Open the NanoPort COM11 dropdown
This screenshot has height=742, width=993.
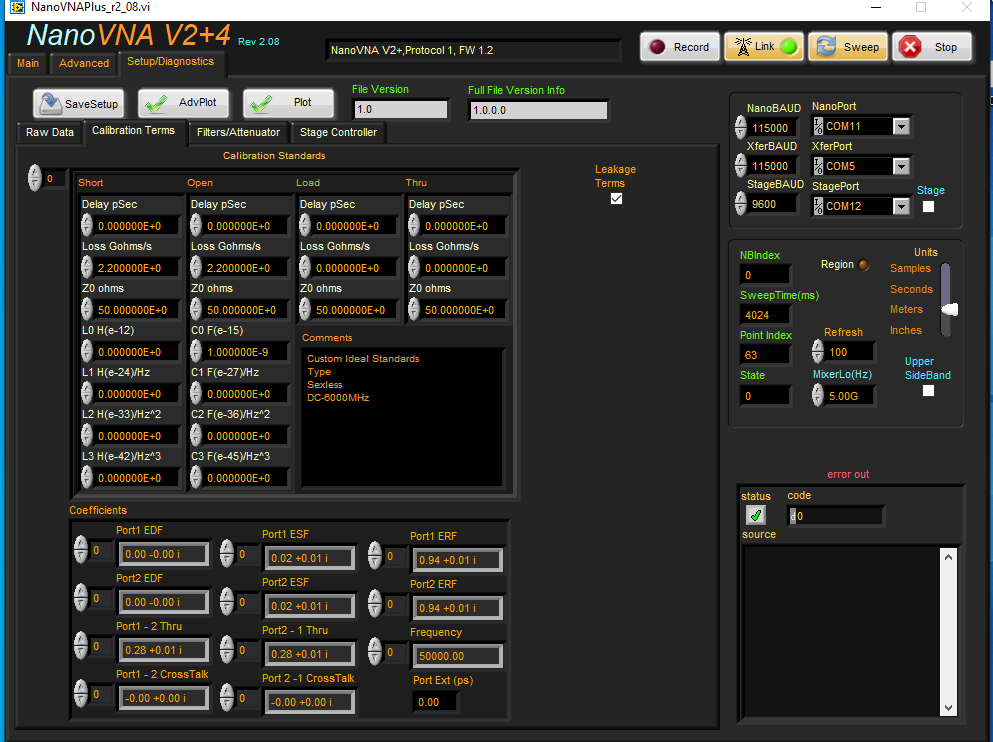901,127
